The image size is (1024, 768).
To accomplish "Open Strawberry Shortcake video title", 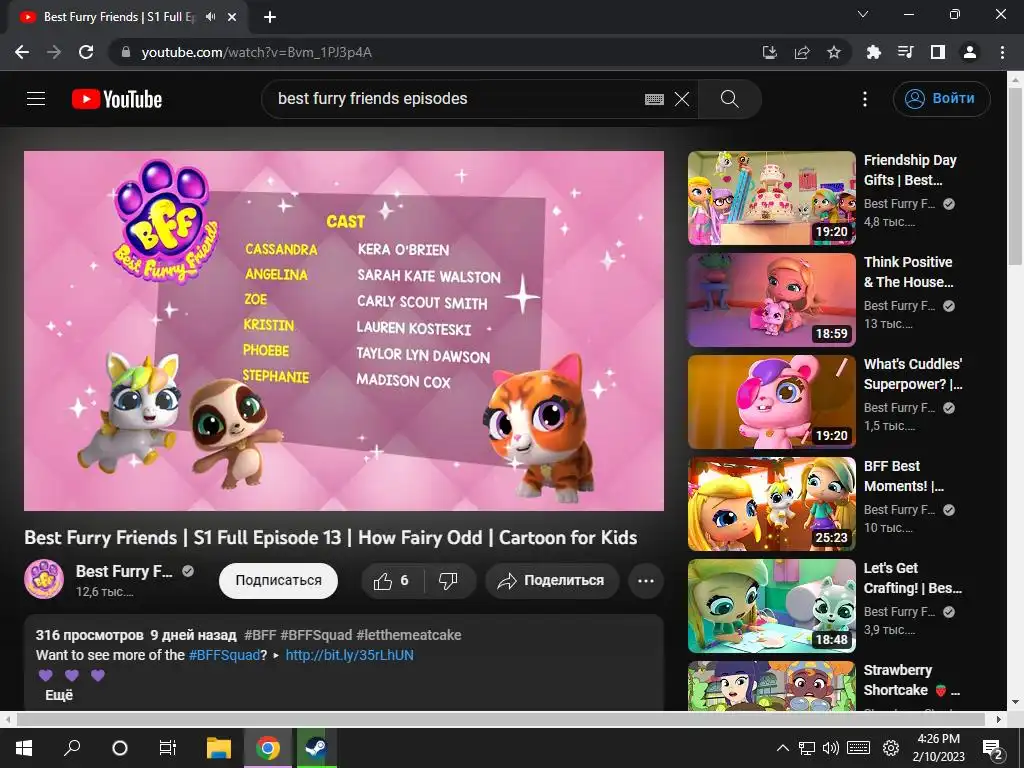I will (912, 680).
